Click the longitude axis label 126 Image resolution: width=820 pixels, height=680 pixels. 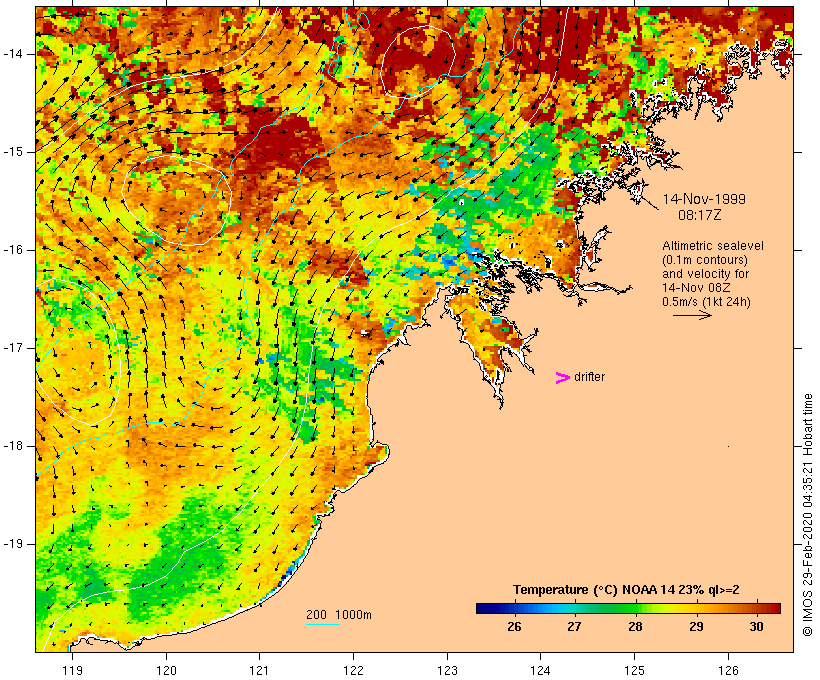(x=728, y=671)
